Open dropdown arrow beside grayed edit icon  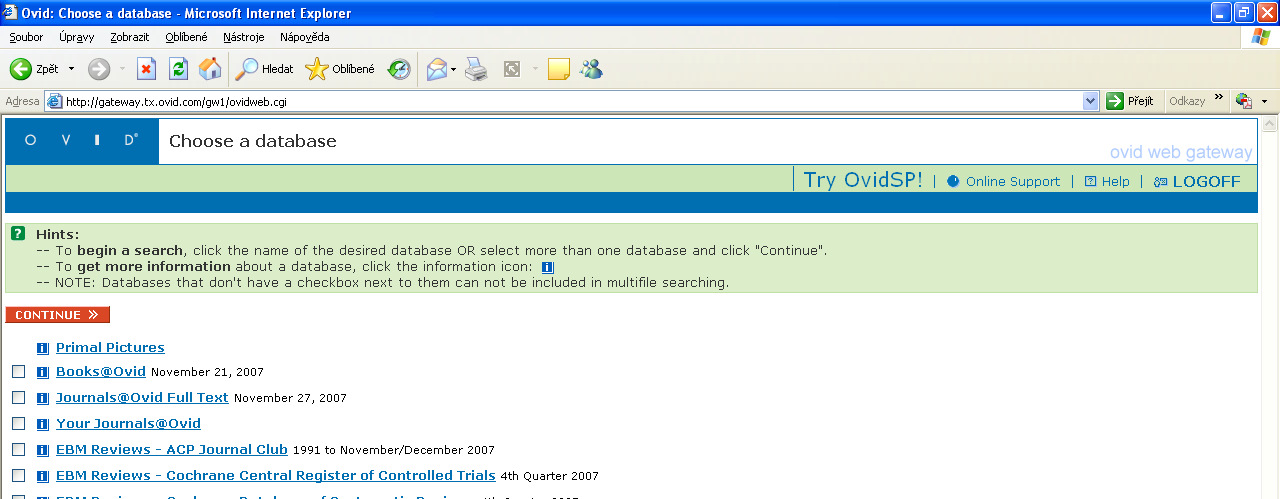[535, 69]
